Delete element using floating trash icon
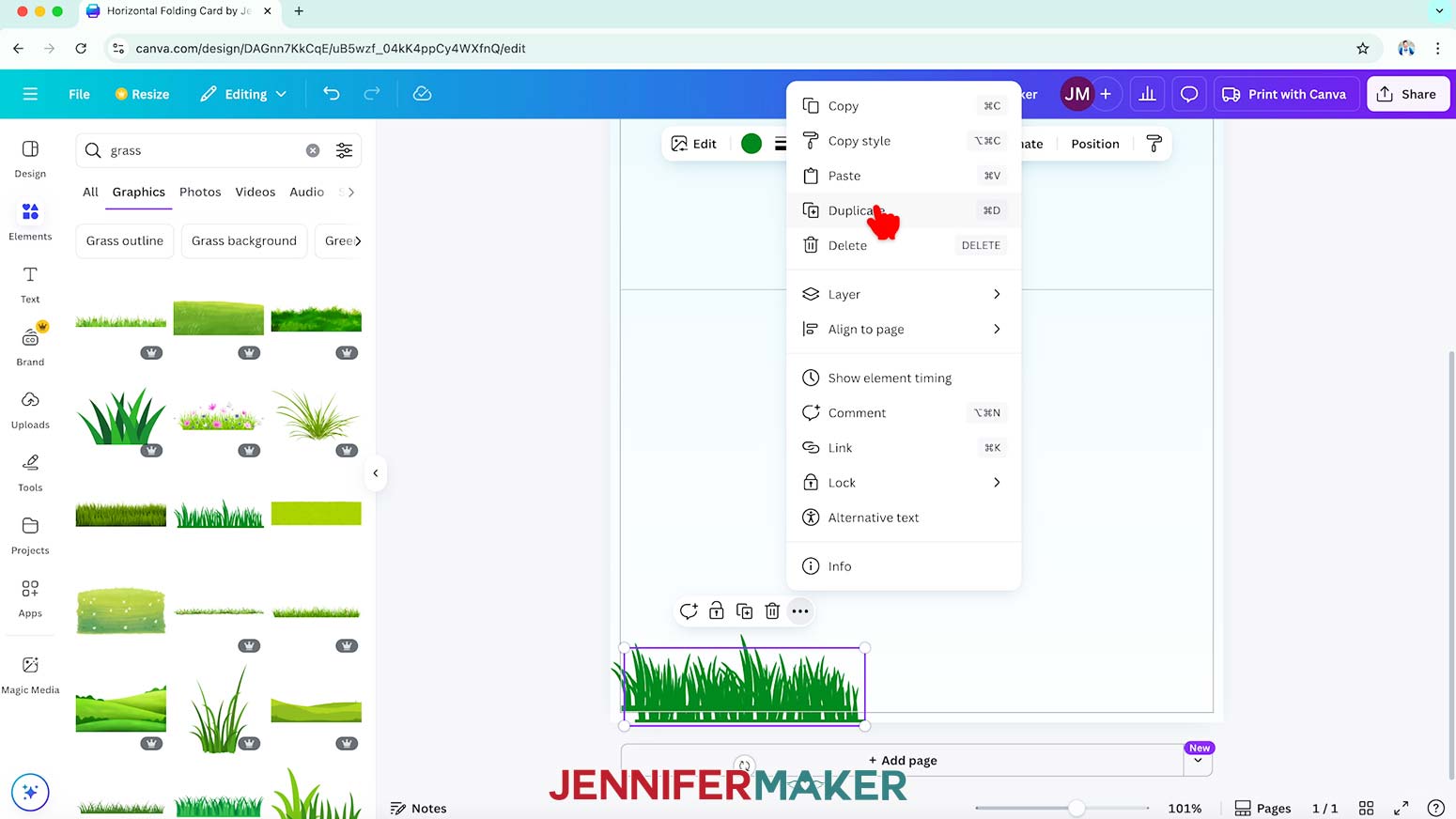The width and height of the screenshot is (1456, 819). tap(772, 611)
